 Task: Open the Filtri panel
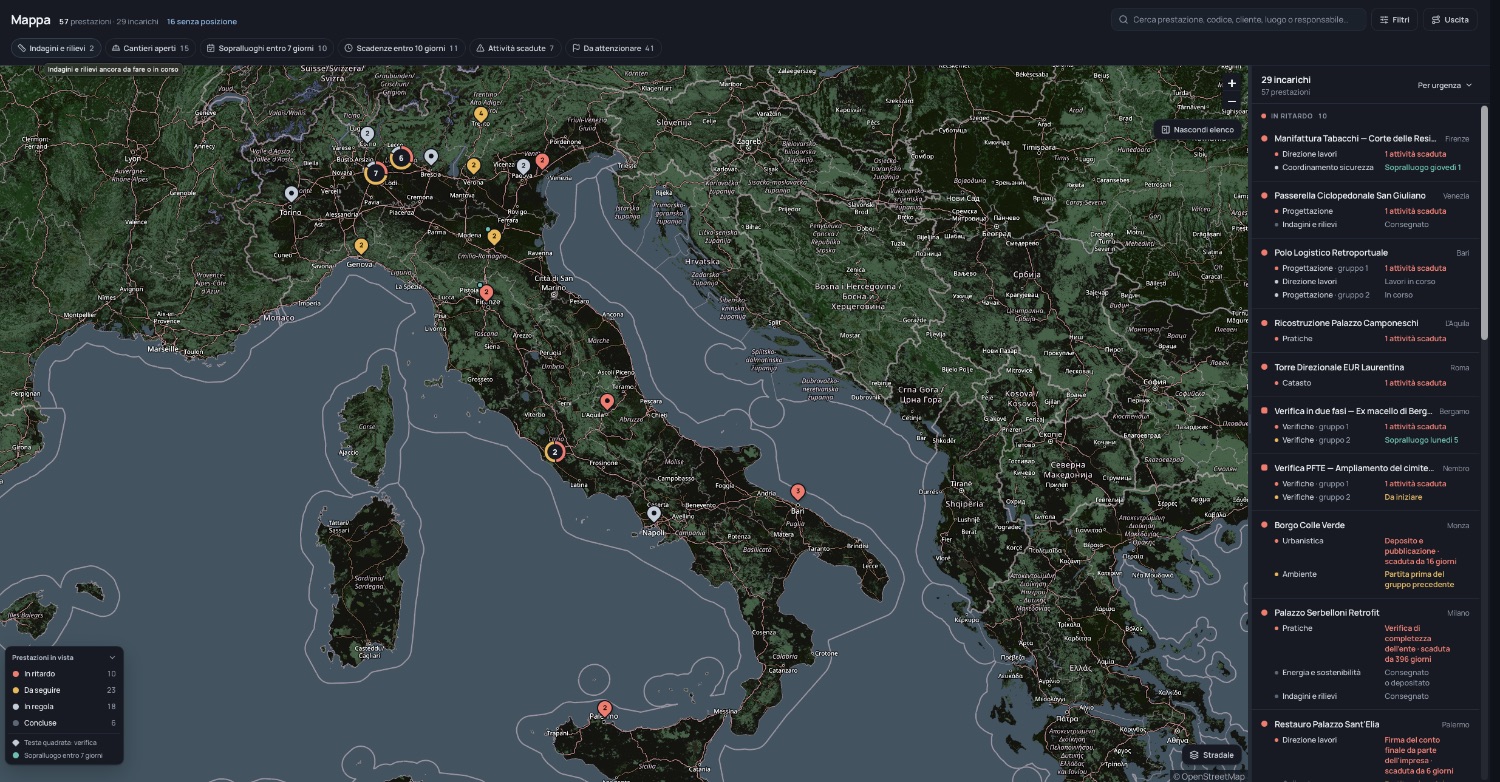pyautogui.click(x=1394, y=19)
